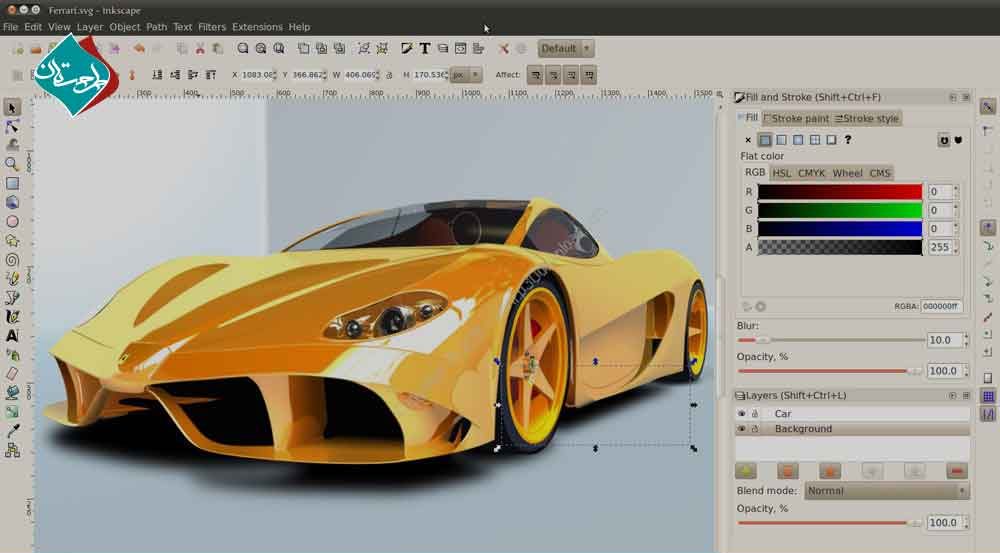Select the Eraser tool
Image resolution: width=1000 pixels, height=553 pixels.
coord(12,374)
